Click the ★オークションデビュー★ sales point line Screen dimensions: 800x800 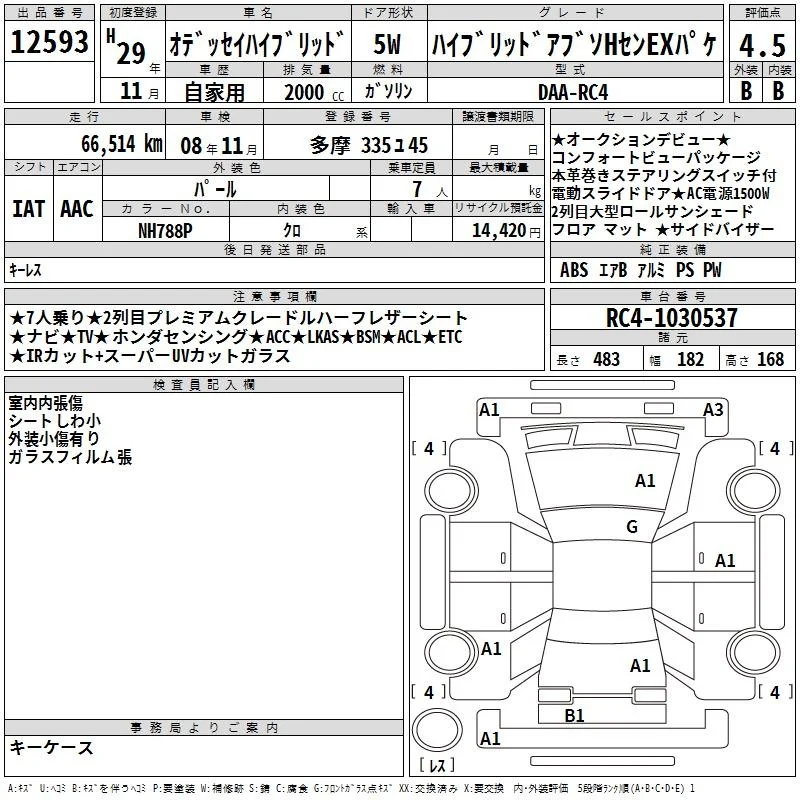[x=641, y=139]
